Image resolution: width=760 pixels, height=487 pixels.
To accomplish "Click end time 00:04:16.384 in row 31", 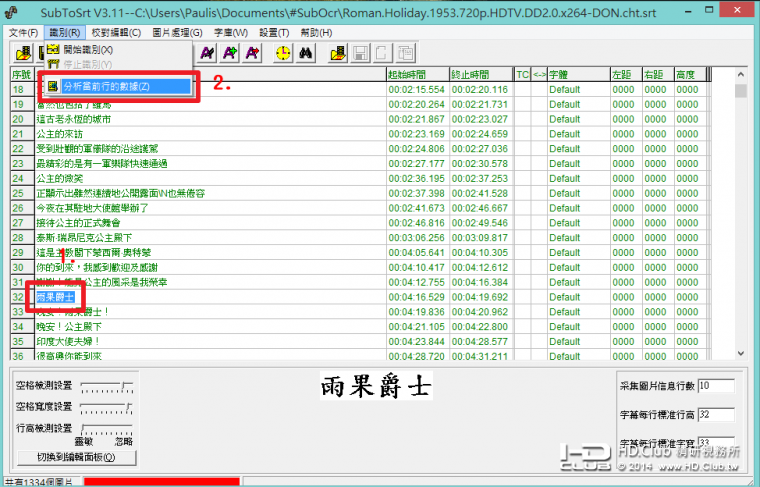I will point(480,282).
